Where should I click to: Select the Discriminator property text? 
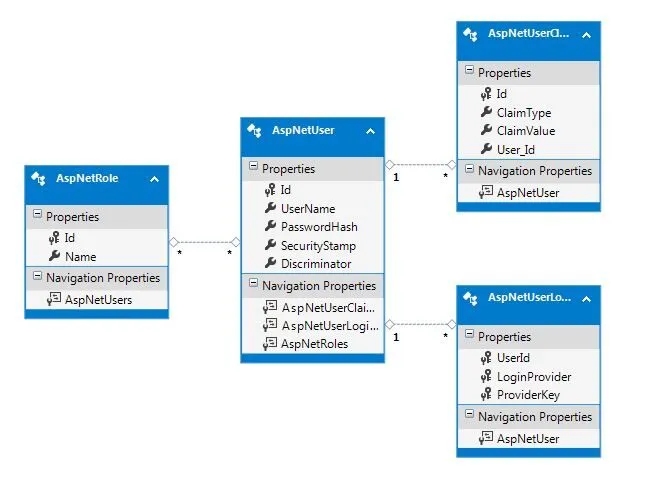tap(316, 264)
